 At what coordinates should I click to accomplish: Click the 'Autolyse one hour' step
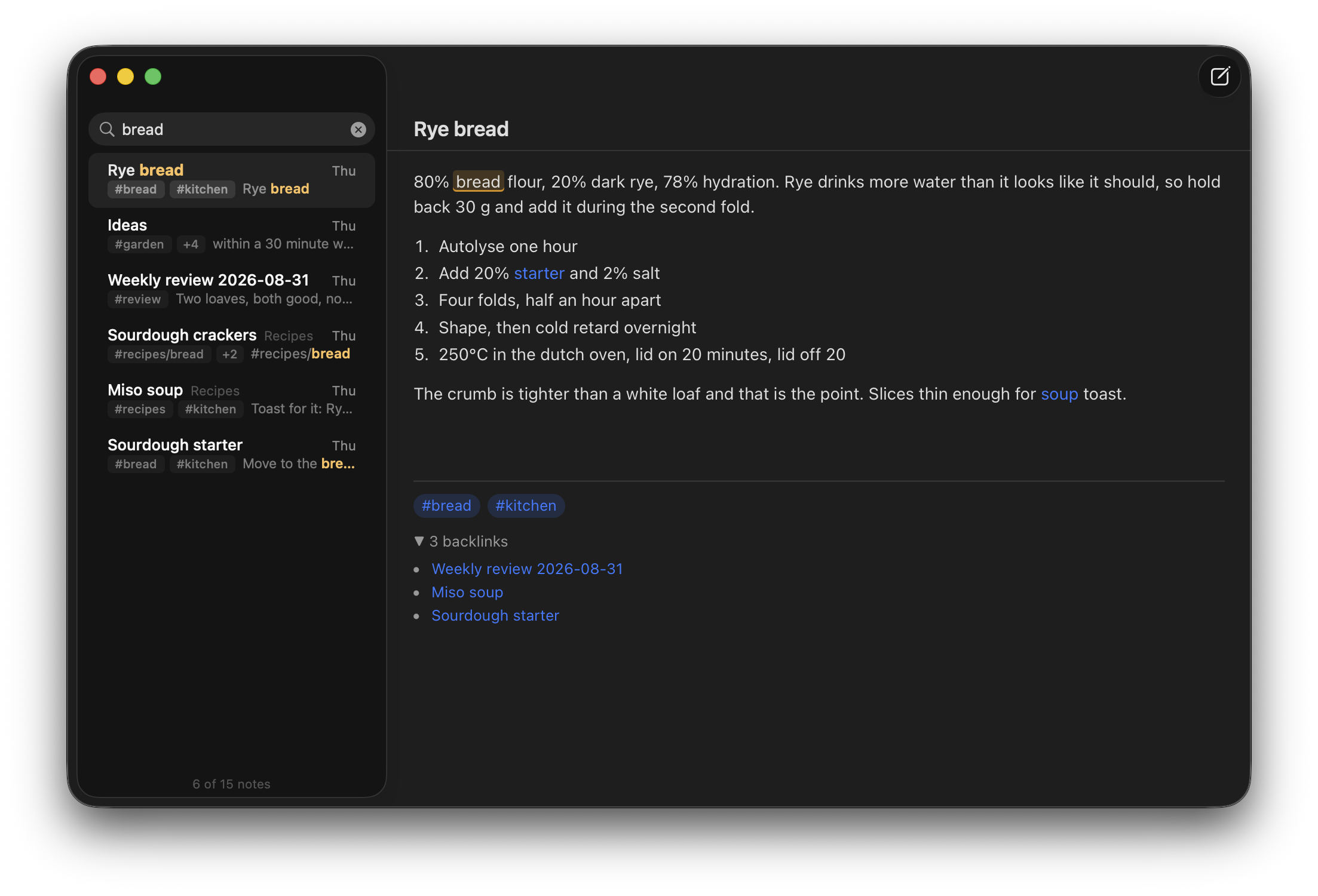click(x=508, y=246)
